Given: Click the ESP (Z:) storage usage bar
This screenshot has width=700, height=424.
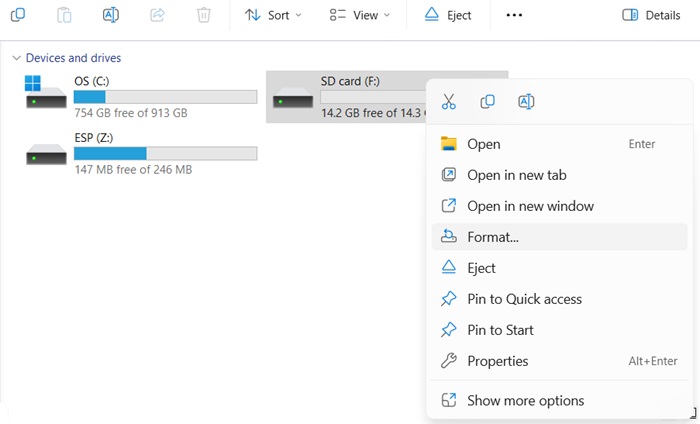Looking at the screenshot, I should (166, 154).
